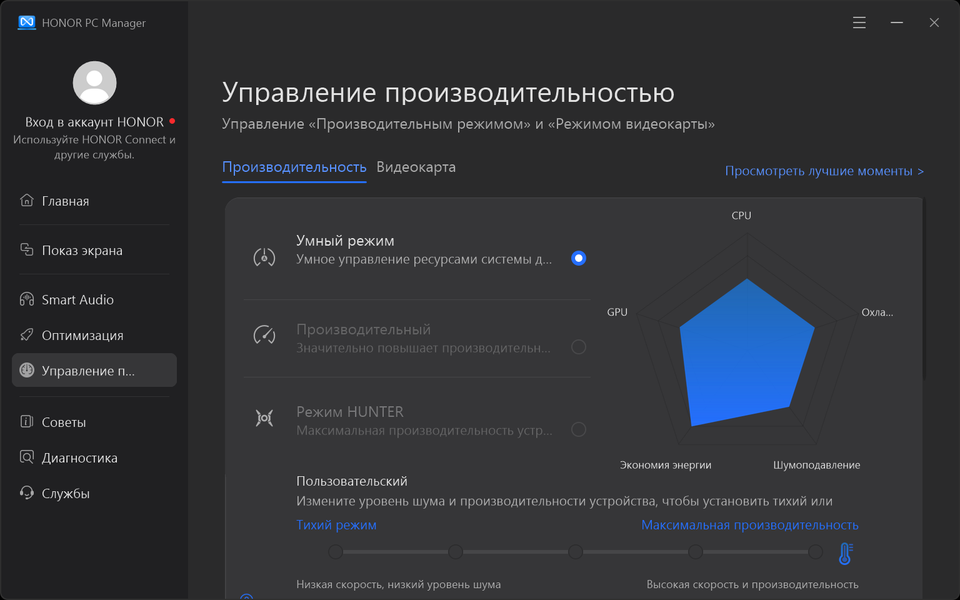This screenshot has width=960, height=600.
Task: Open Диагностика in the sidebar
Action: point(94,457)
